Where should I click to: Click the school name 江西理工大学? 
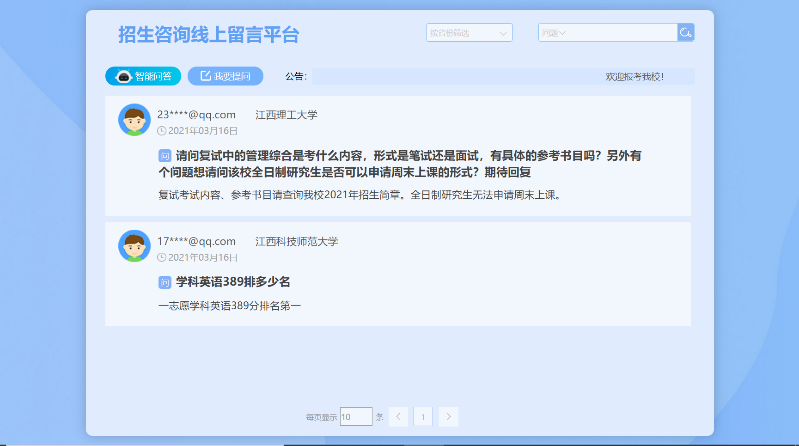(x=286, y=115)
